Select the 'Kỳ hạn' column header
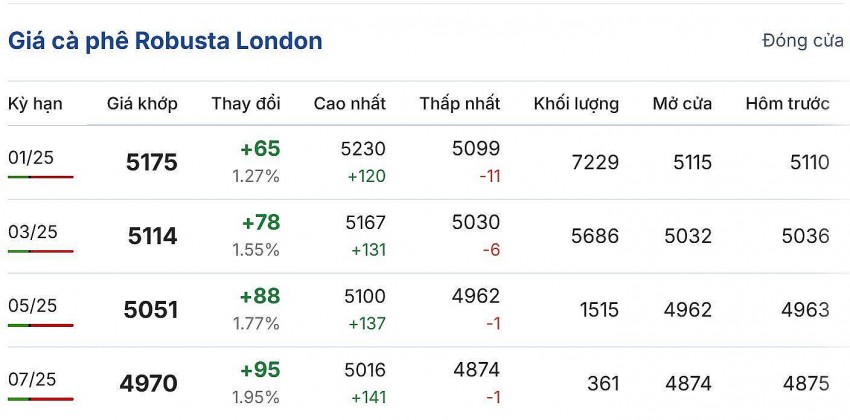This screenshot has height=420, width=850. click(x=33, y=104)
